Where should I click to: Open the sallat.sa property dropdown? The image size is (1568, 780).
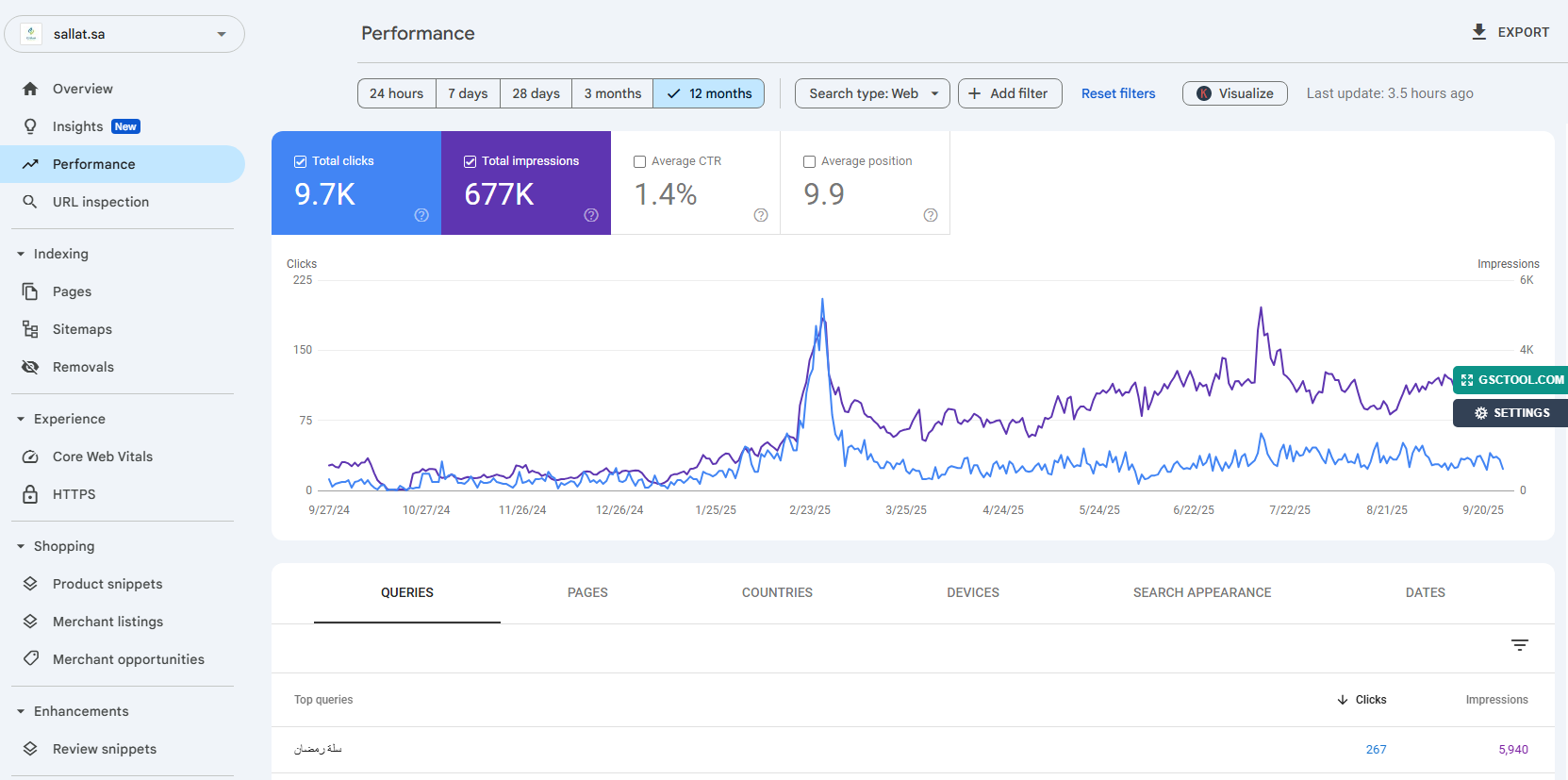(x=124, y=34)
